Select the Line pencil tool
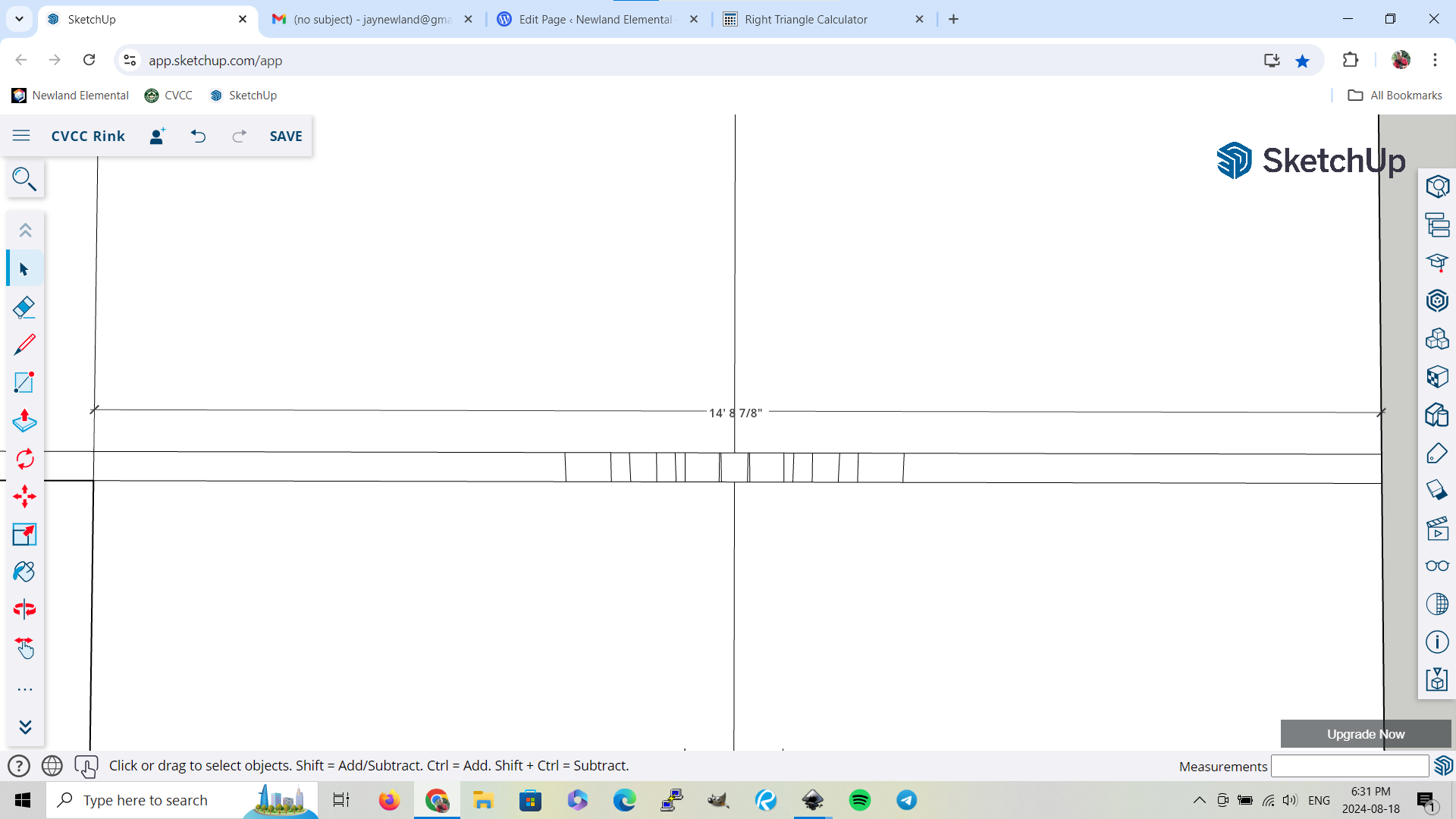Viewport: 1456px width, 819px height. pos(24,345)
